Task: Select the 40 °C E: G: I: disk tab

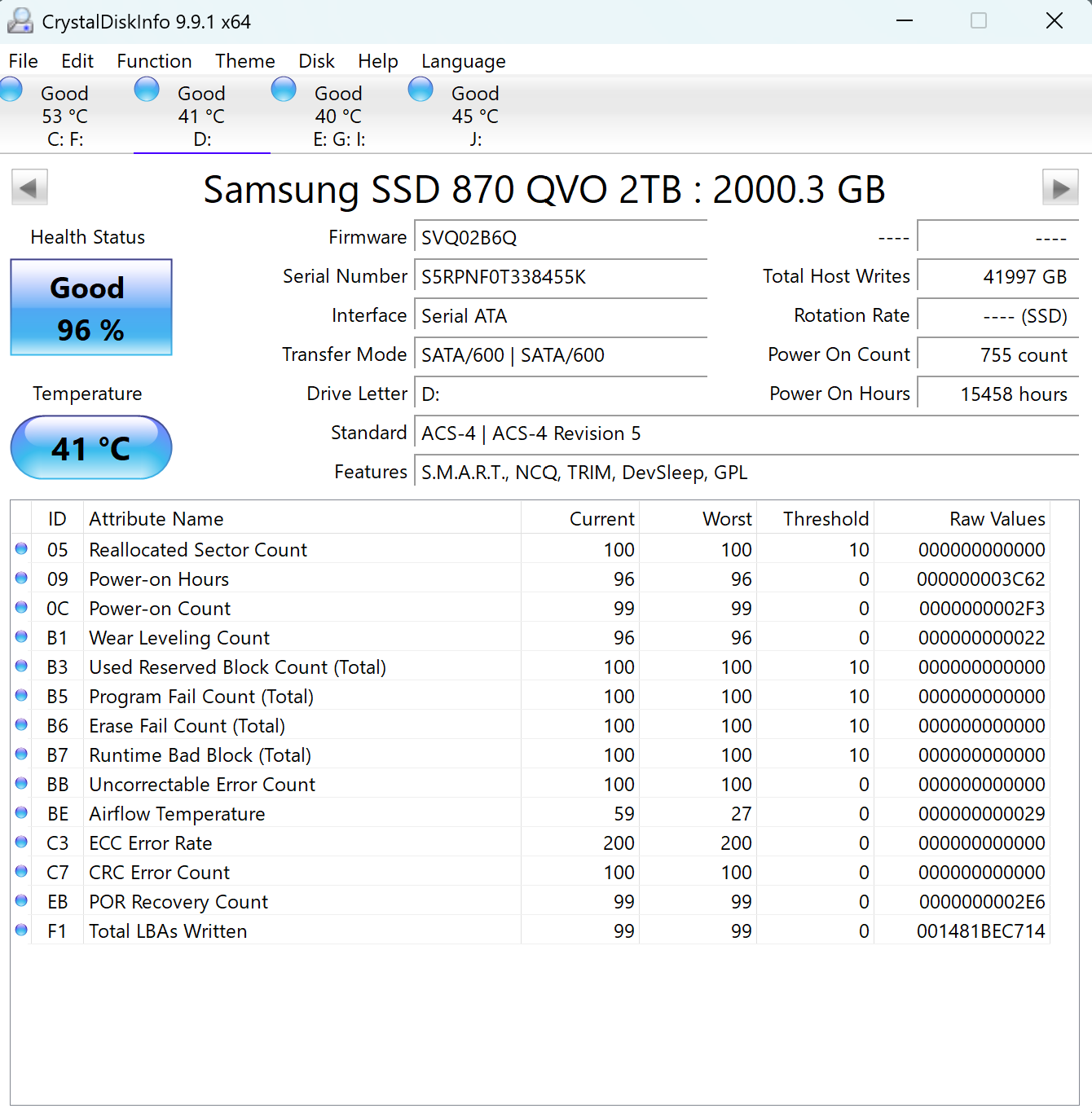Action: [x=339, y=115]
